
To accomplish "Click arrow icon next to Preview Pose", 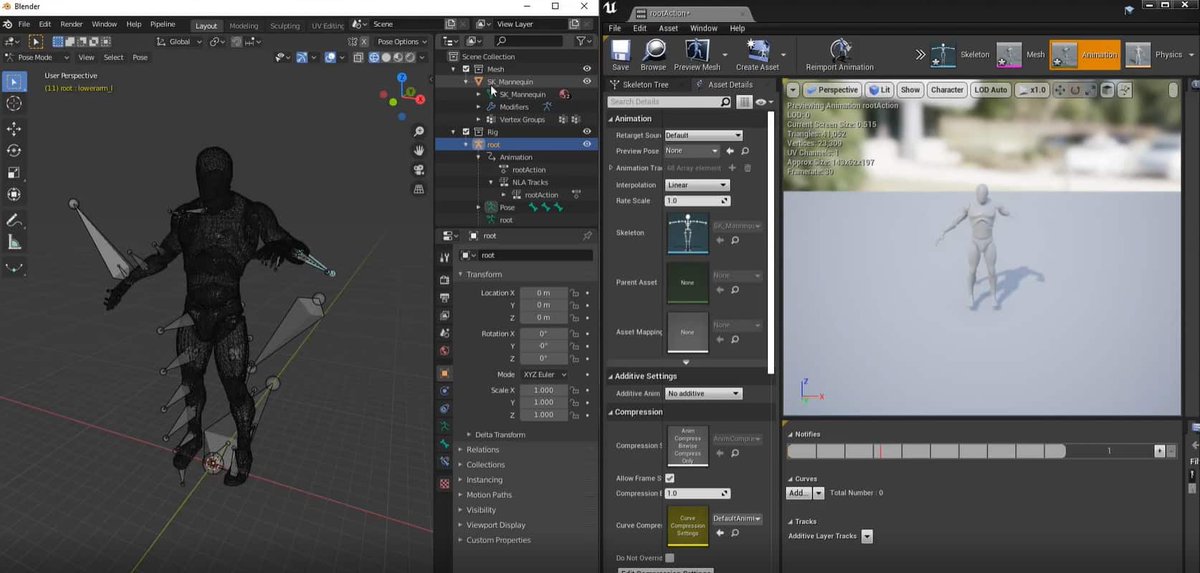I will pos(730,151).
